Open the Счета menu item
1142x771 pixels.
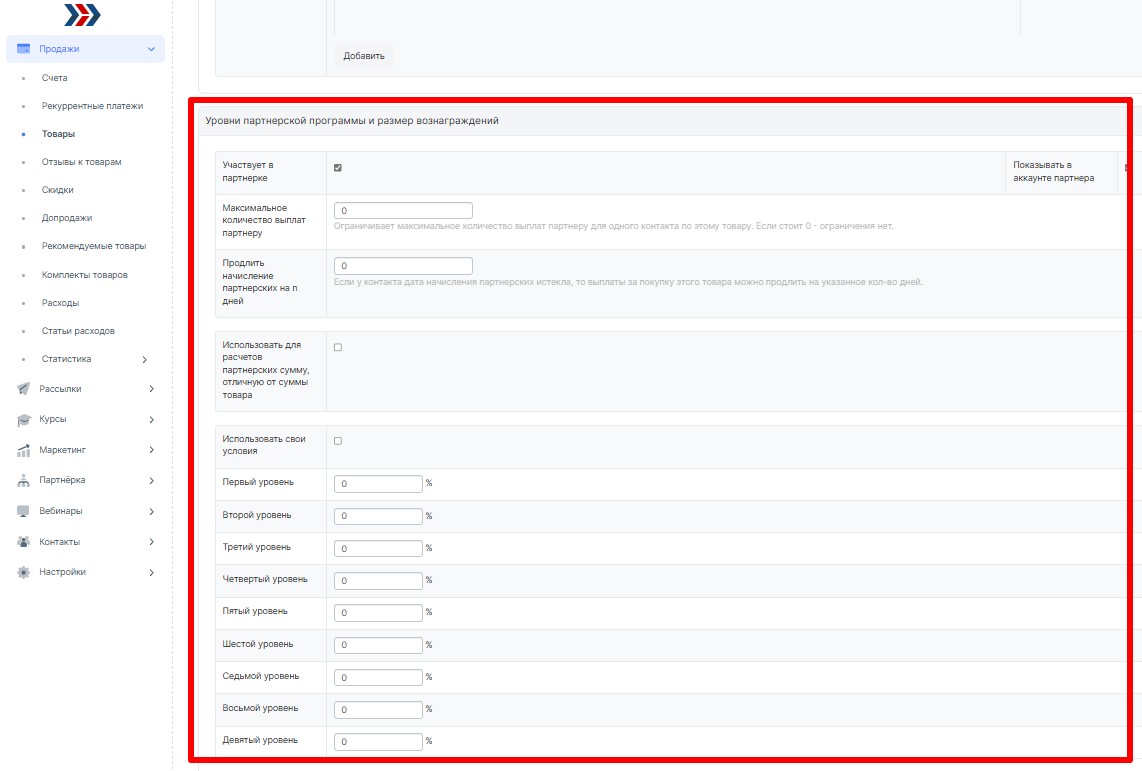(55, 78)
